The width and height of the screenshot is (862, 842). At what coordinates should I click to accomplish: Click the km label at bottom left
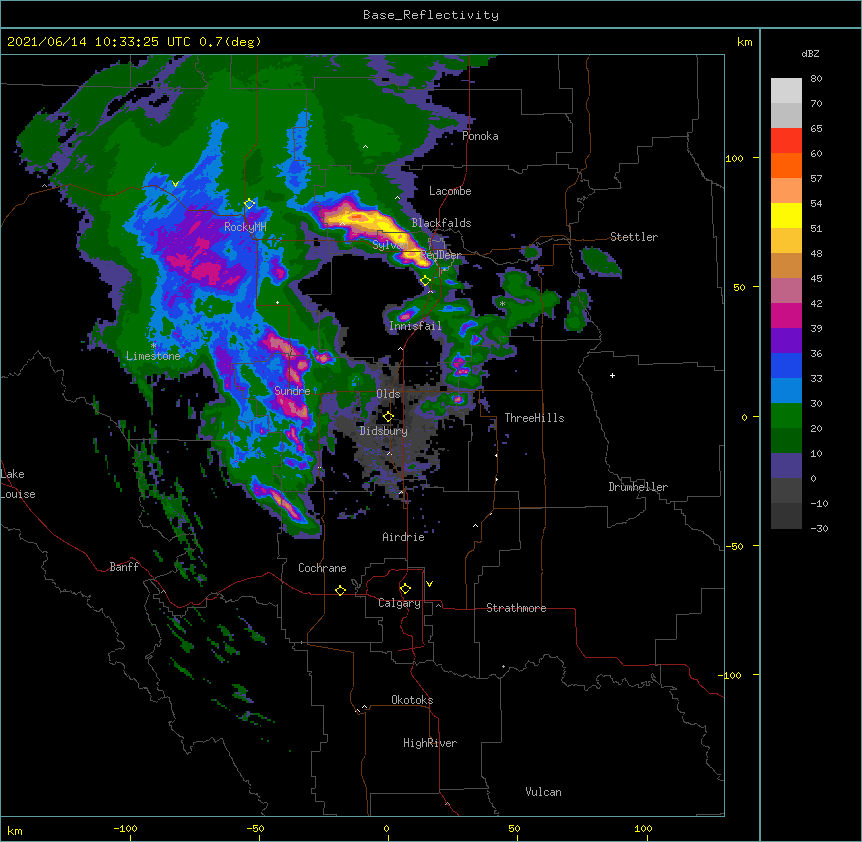tap(15, 830)
